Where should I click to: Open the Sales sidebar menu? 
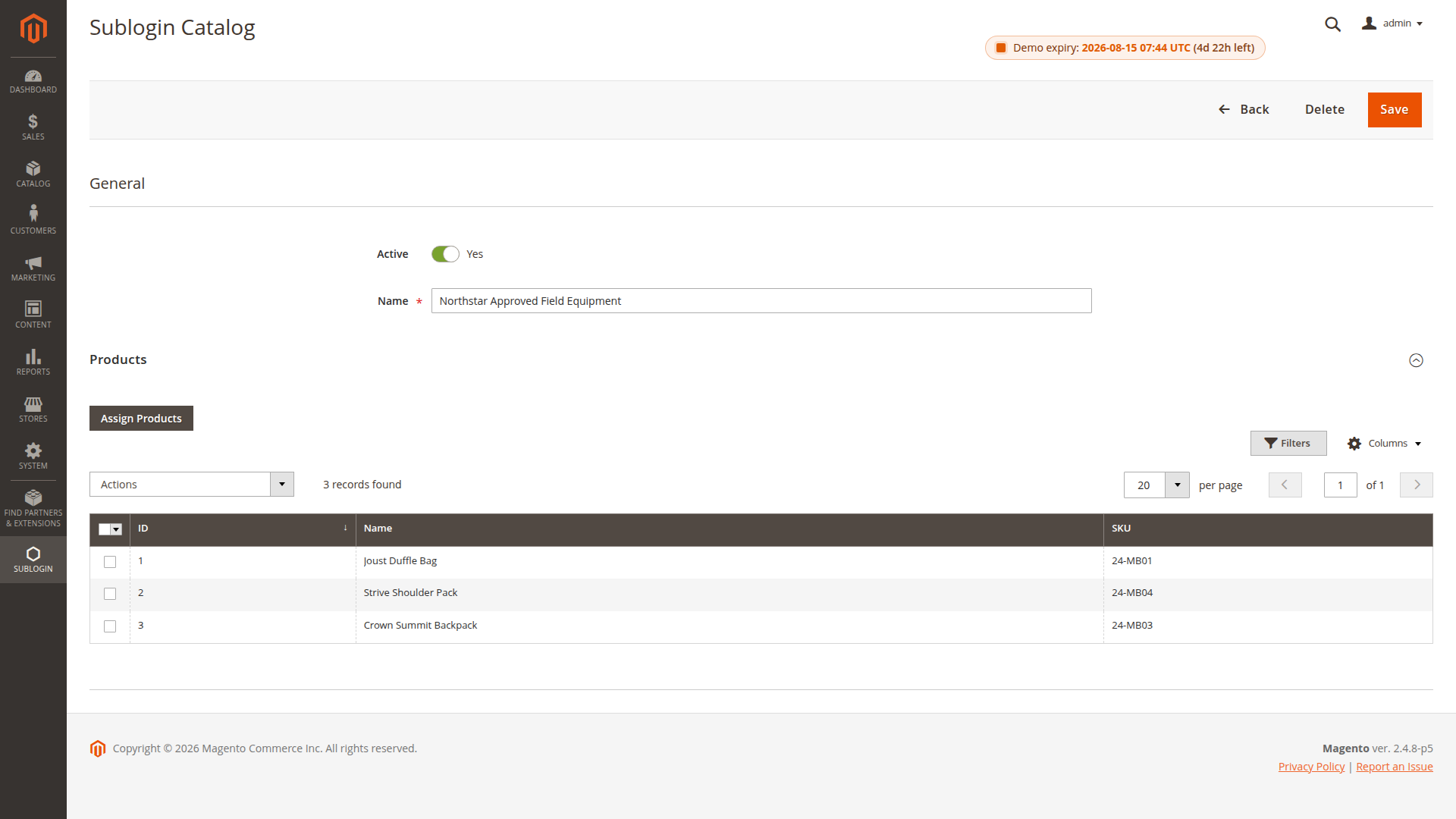click(x=33, y=127)
